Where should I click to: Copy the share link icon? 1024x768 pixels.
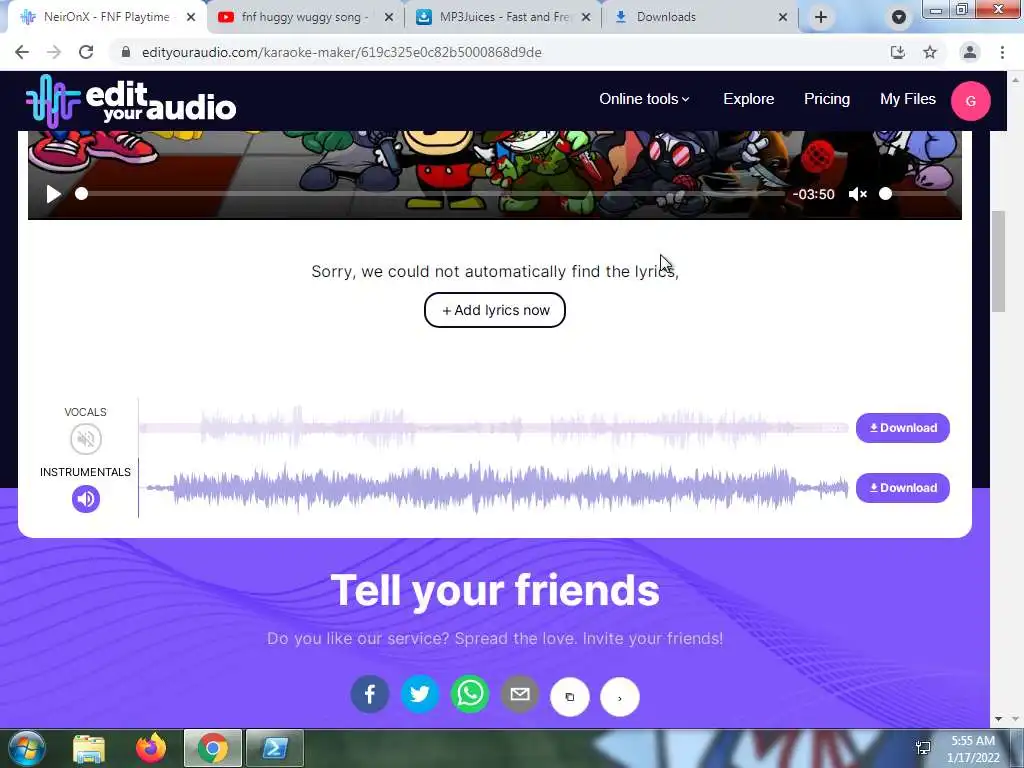[569, 697]
